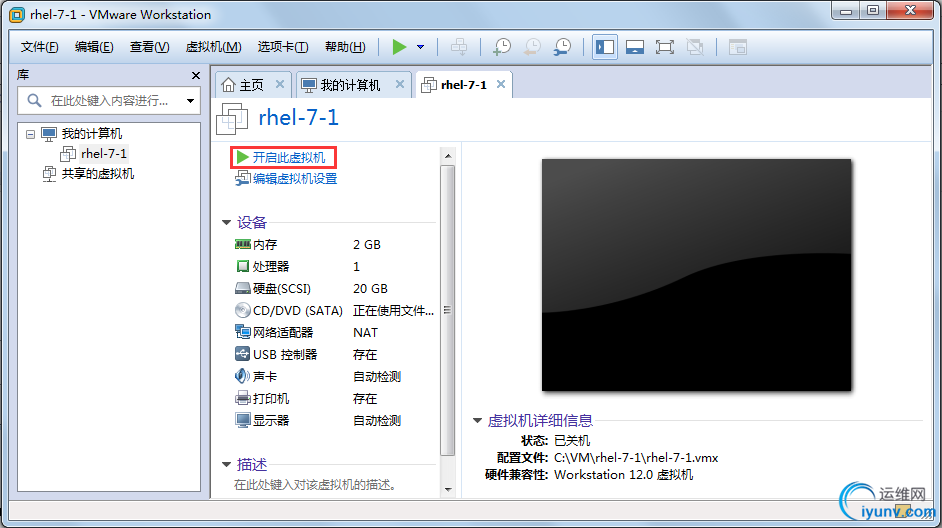Click the VMware icon in title bar
This screenshot has width=942, height=528.
17,14
